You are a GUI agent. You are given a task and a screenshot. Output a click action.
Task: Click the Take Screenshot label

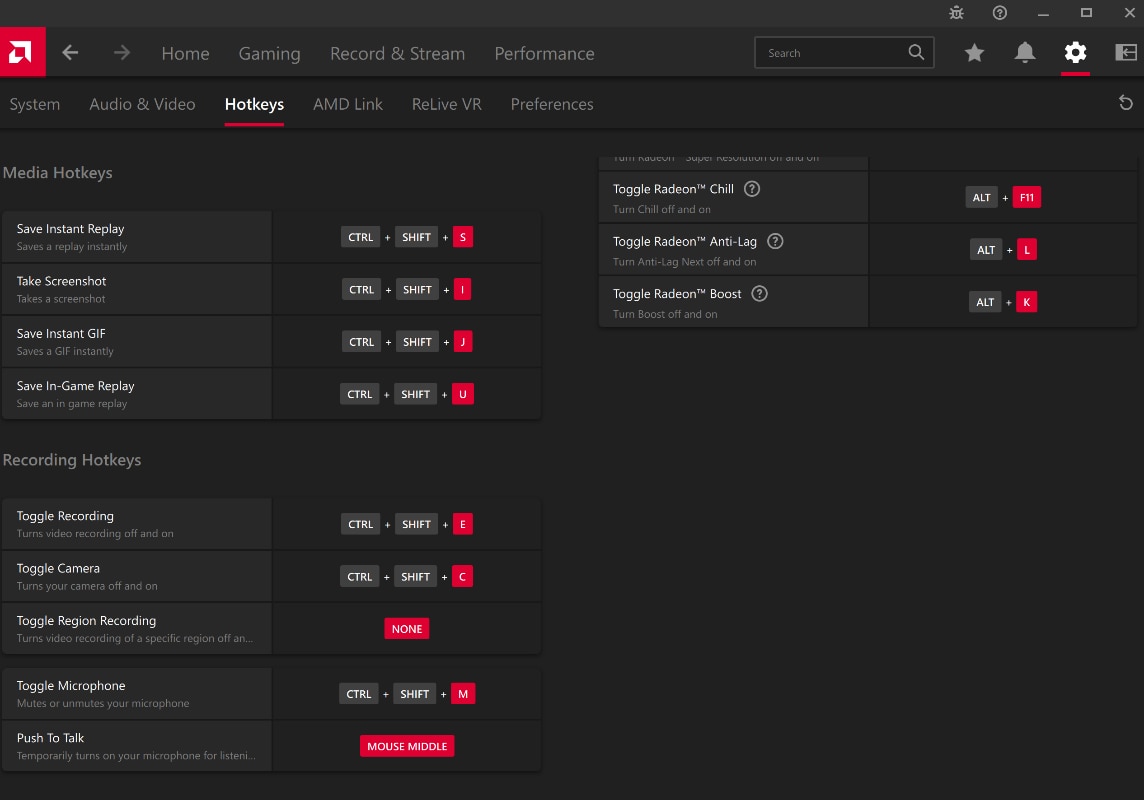click(x=61, y=281)
